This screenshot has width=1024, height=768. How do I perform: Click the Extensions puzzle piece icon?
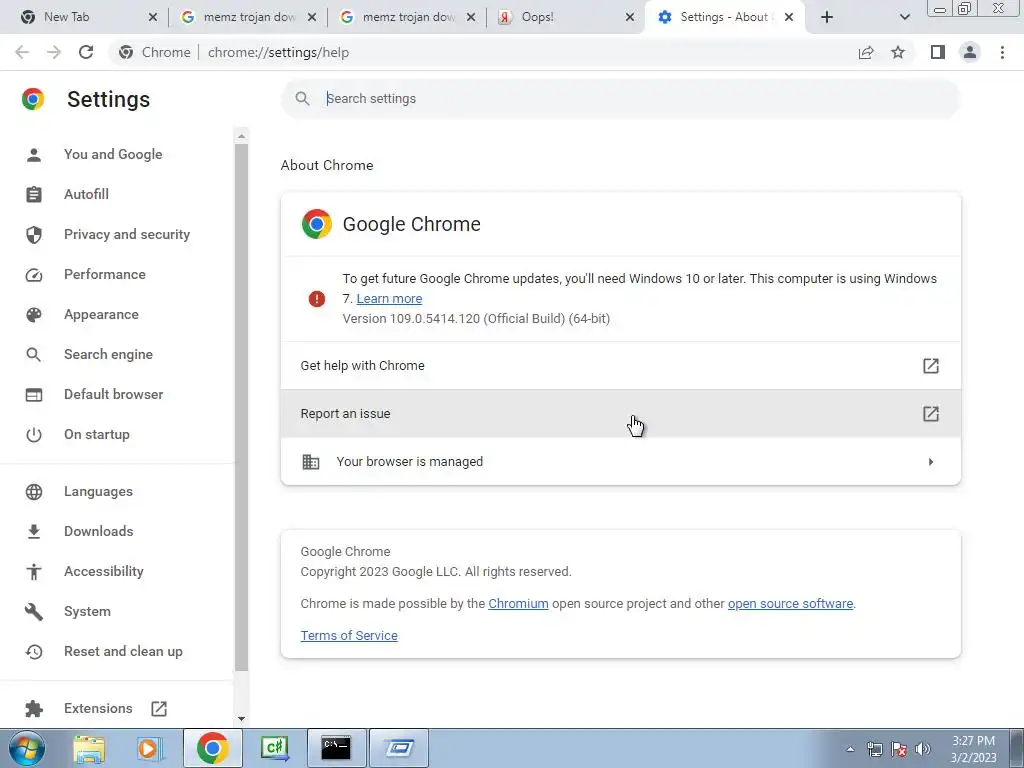[34, 708]
